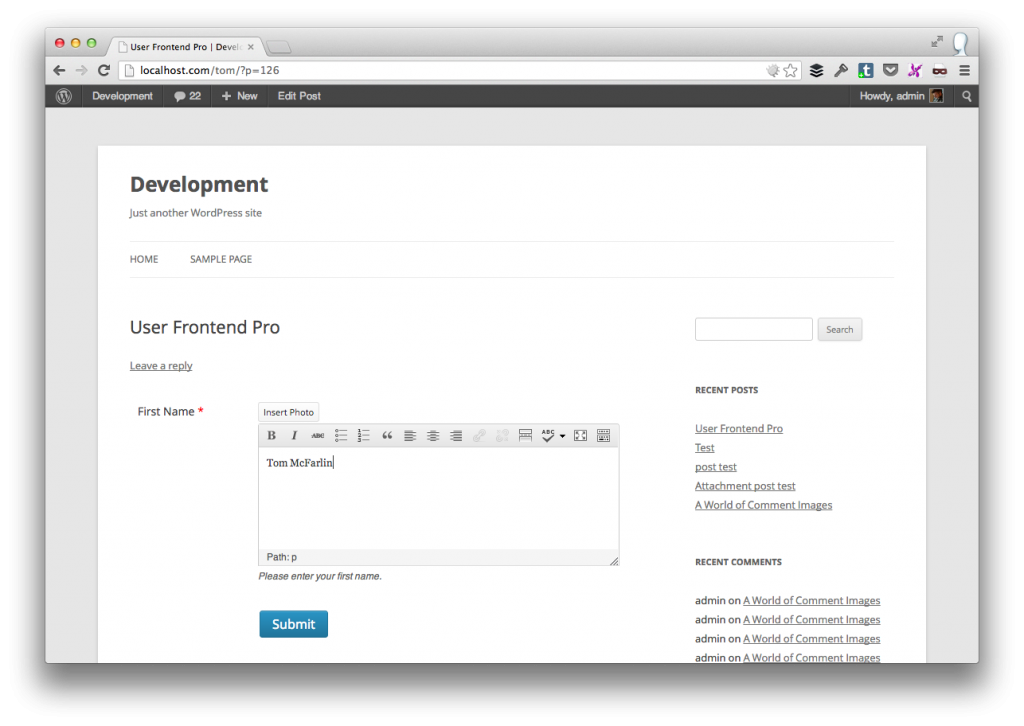This screenshot has width=1024, height=726.
Task: Click the WordPress logo in the admin bar
Action: point(63,96)
